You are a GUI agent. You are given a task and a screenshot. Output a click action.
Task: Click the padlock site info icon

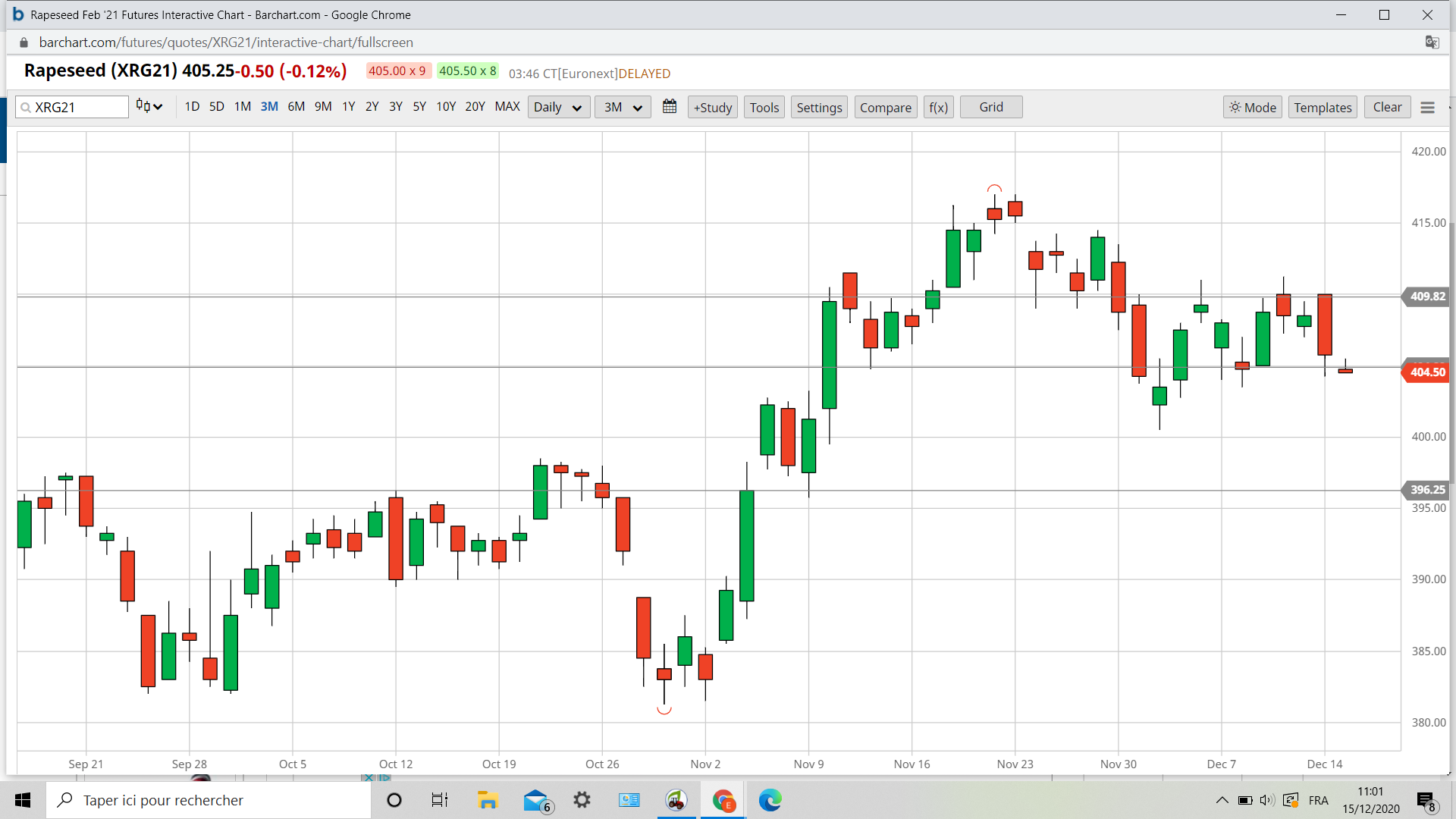pyautogui.click(x=24, y=42)
